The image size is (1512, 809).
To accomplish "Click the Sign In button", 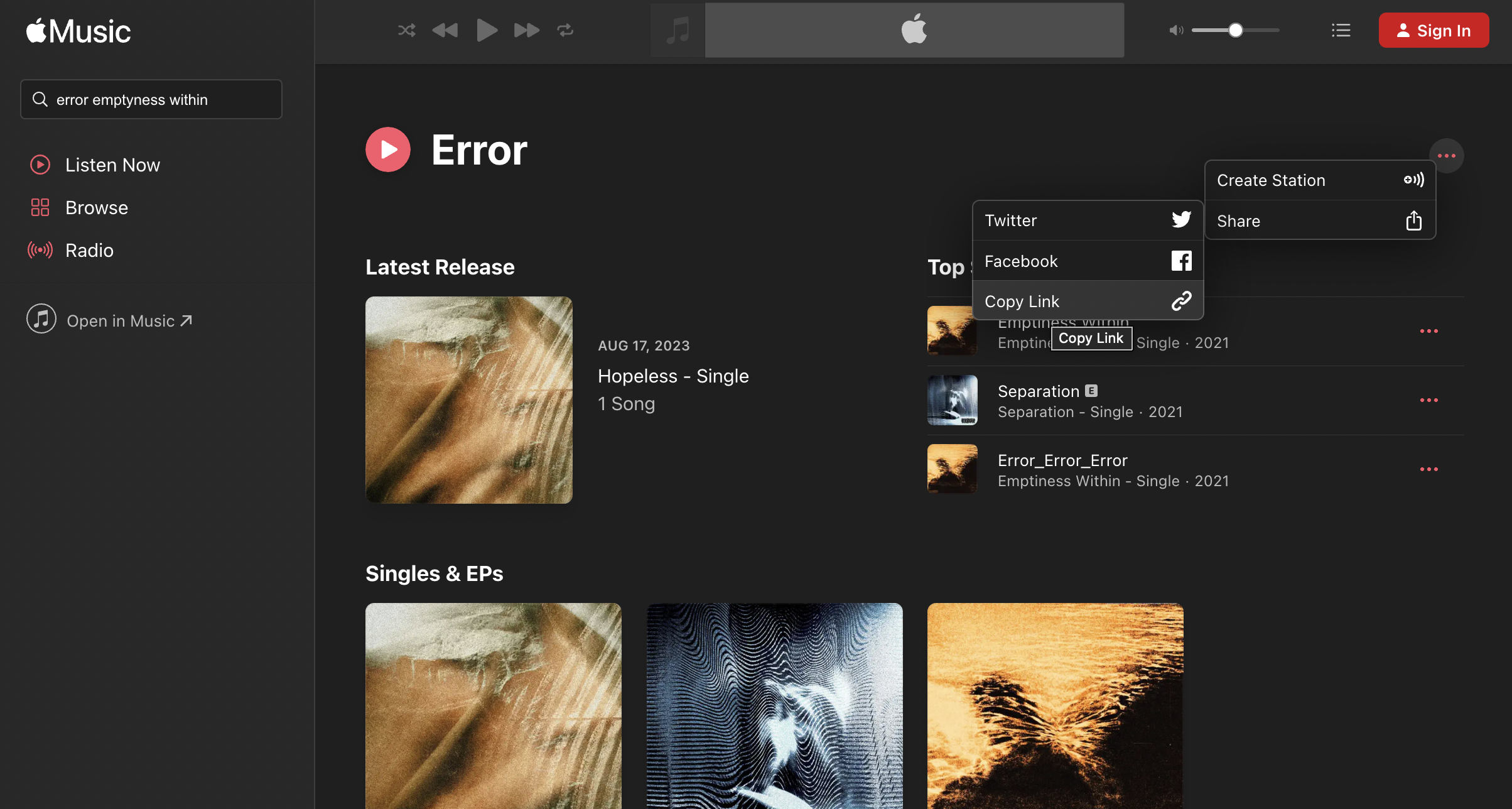I will (x=1434, y=30).
